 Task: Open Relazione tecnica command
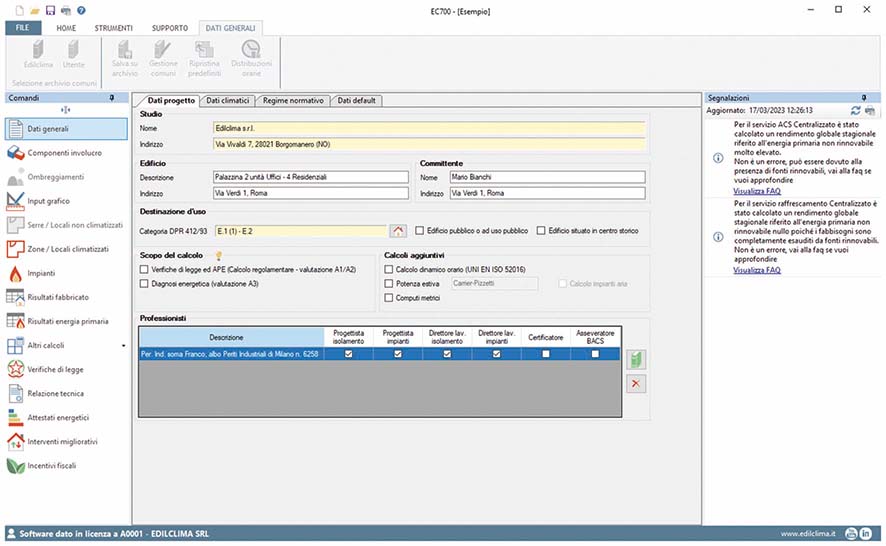click(67, 393)
